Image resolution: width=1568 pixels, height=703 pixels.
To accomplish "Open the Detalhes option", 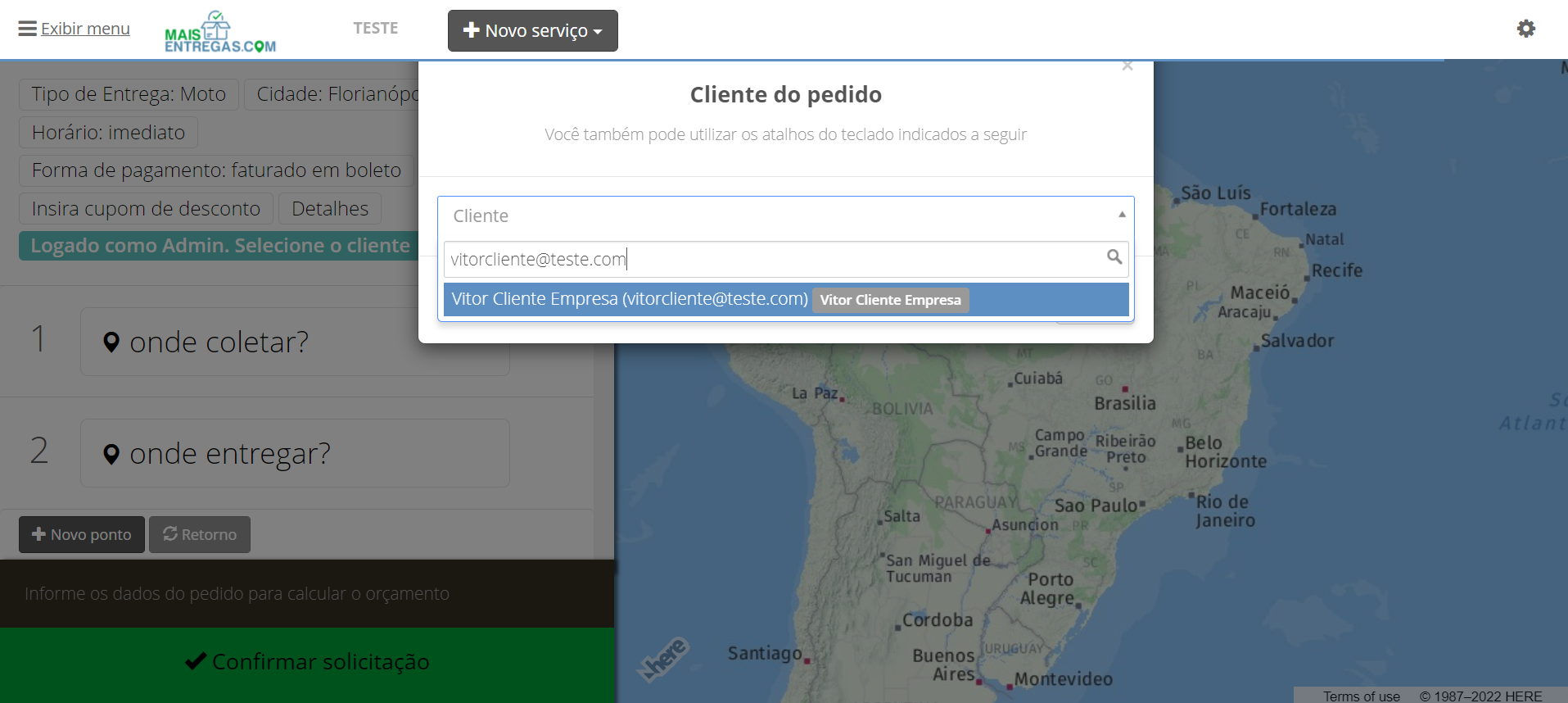I will pyautogui.click(x=330, y=209).
